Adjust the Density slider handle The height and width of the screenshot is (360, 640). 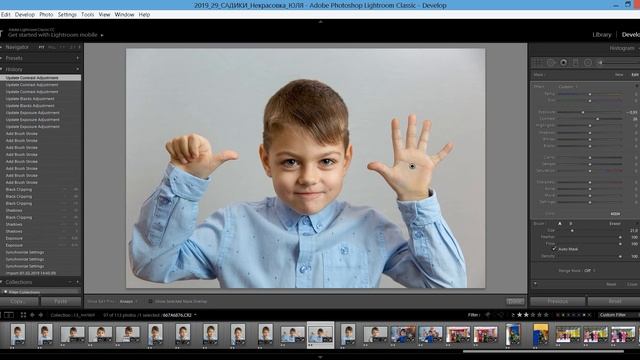point(620,256)
